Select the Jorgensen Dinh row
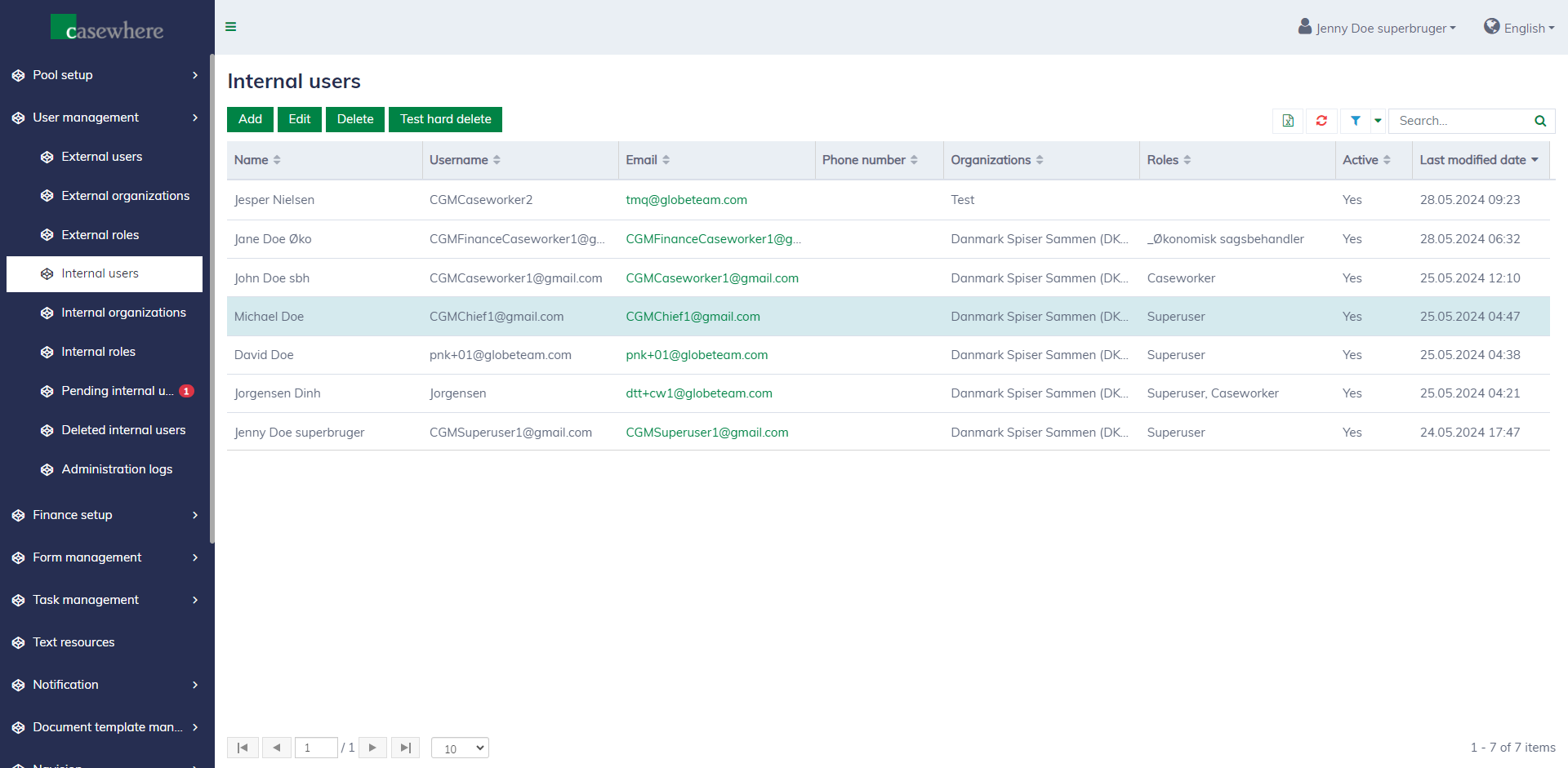This screenshot has width=1568, height=768. pyautogui.click(x=278, y=393)
